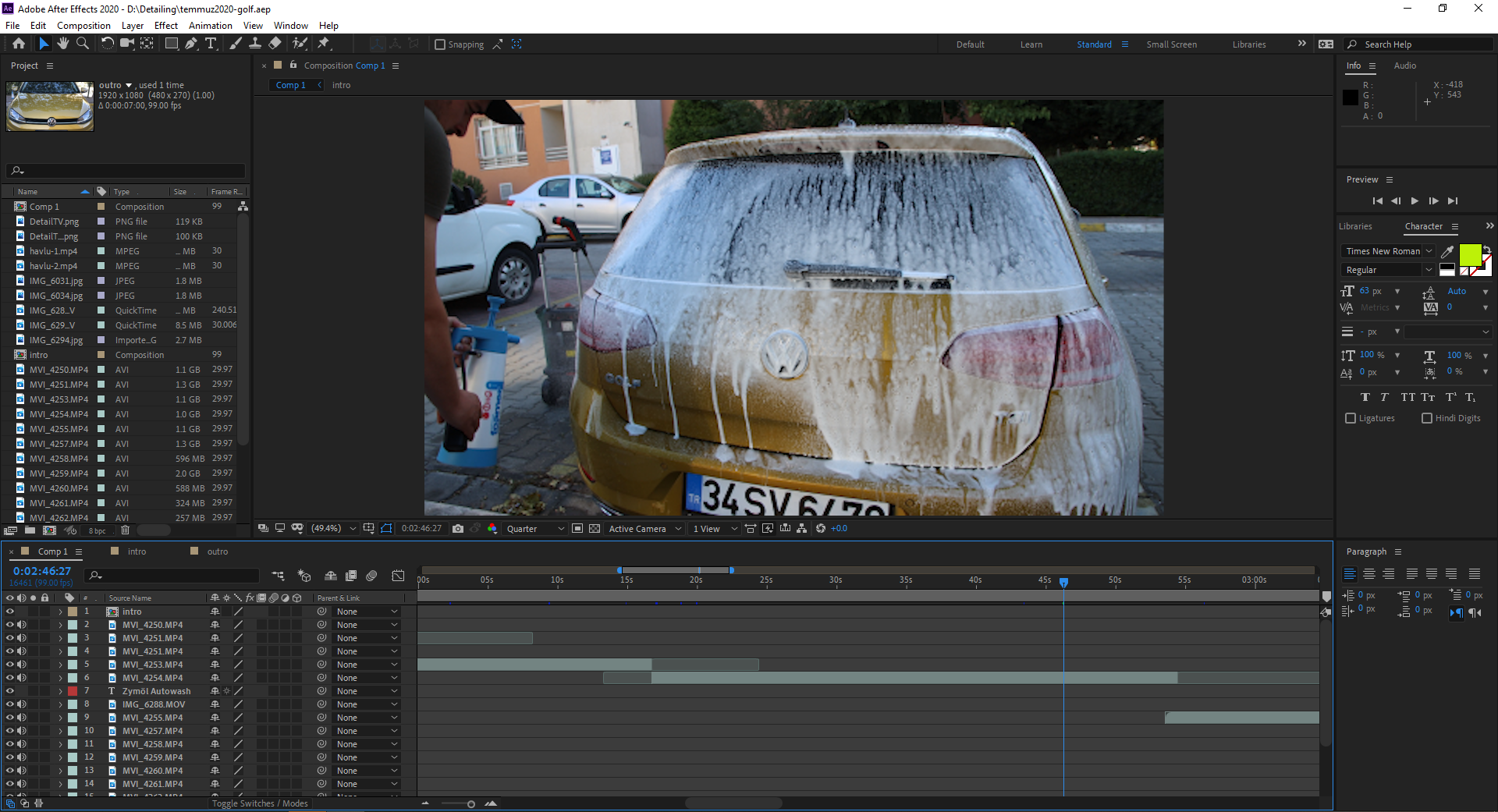Open the Show Channel color management icon
The image size is (1498, 812).
tap(492, 528)
